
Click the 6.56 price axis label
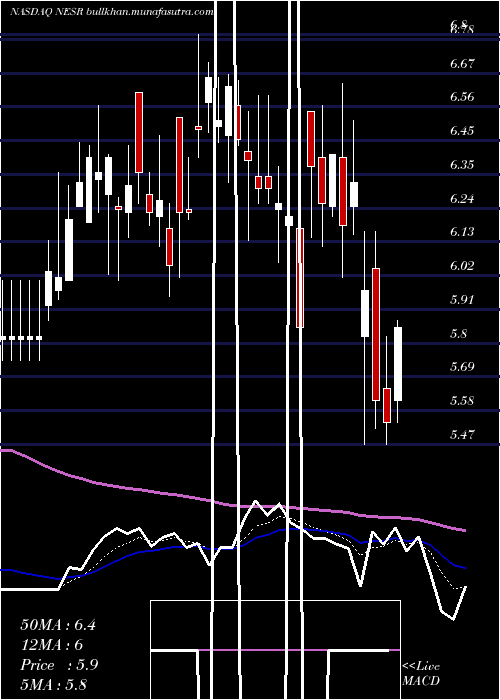pyautogui.click(x=462, y=97)
